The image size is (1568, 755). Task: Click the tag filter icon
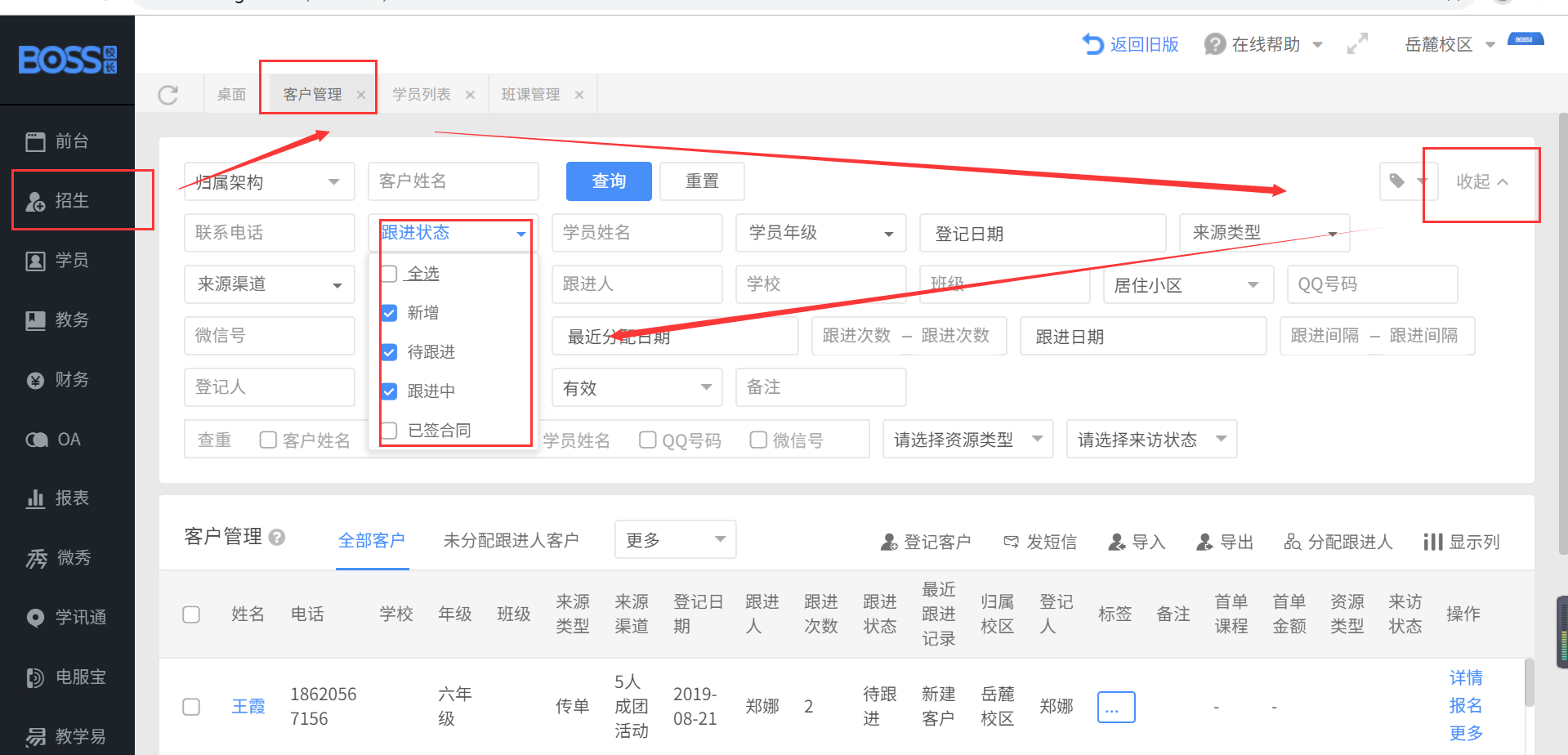[1397, 181]
